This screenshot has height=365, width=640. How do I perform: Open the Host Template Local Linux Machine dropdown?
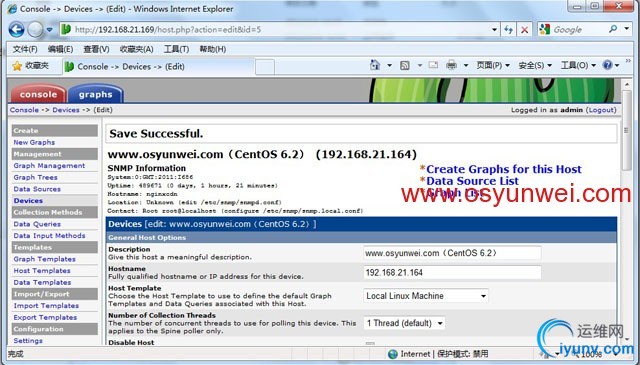tap(426, 296)
